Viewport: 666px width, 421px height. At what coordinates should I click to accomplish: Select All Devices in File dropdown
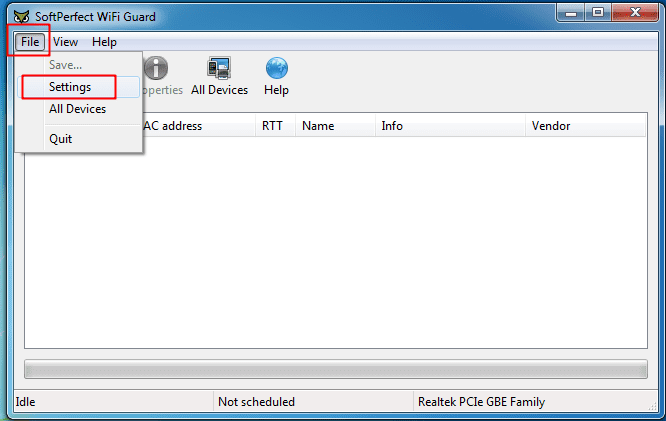(x=79, y=109)
